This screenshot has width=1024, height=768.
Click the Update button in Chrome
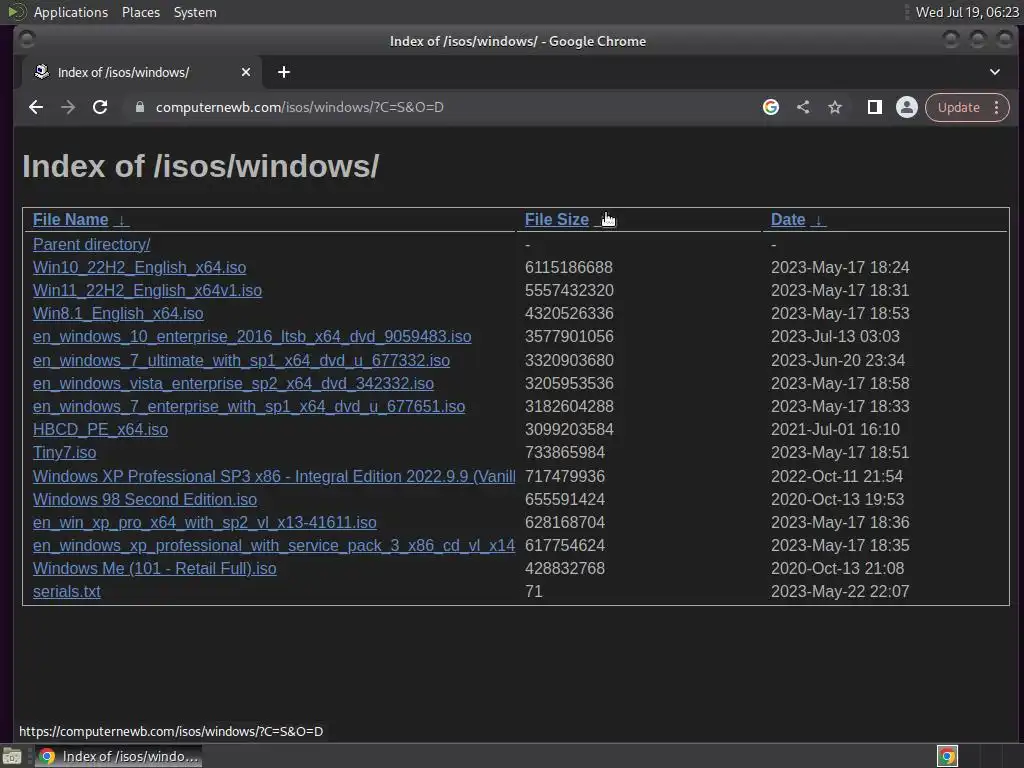coord(958,107)
